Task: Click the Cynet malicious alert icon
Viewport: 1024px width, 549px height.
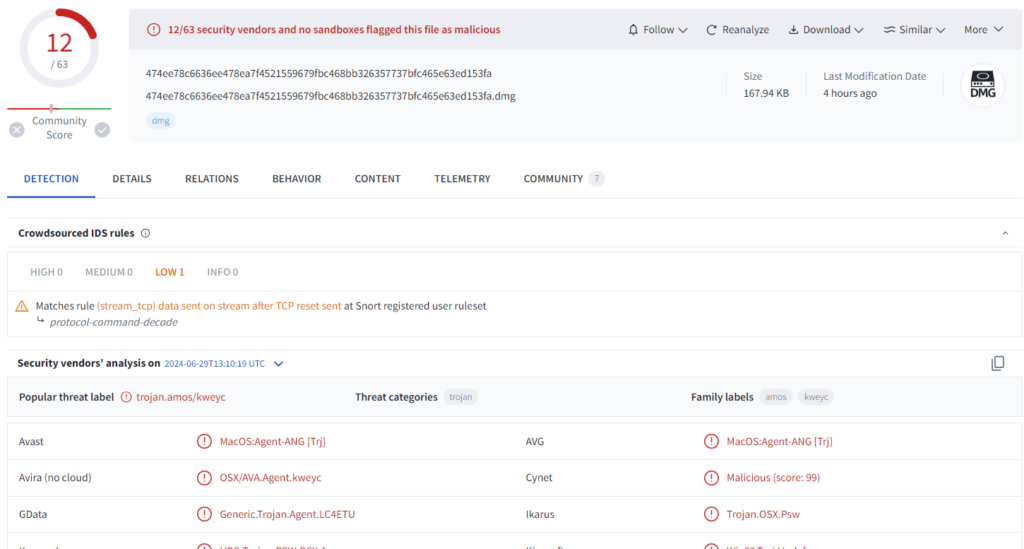Action: pyautogui.click(x=711, y=478)
